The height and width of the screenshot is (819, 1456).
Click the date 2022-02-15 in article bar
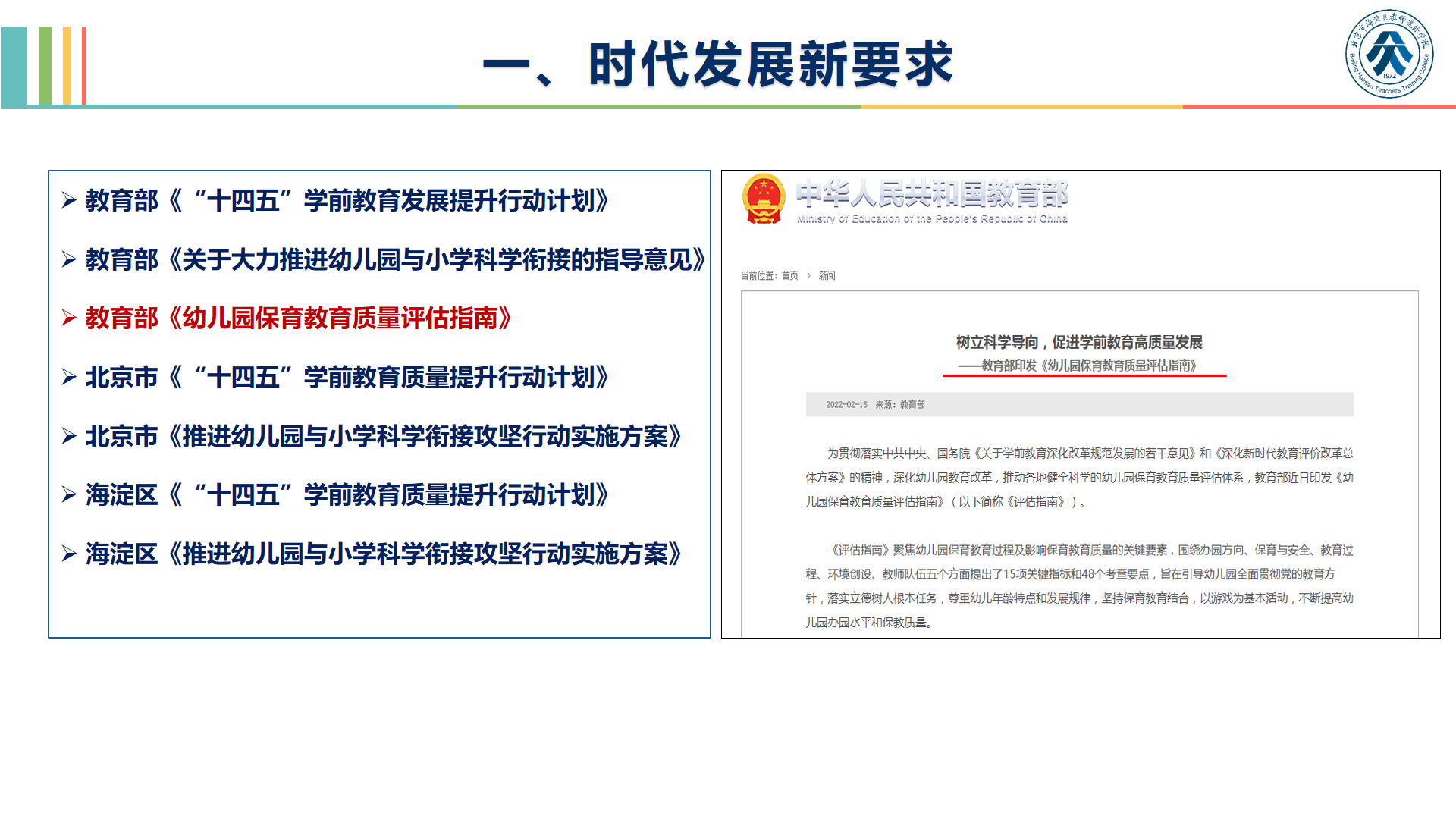coord(846,405)
